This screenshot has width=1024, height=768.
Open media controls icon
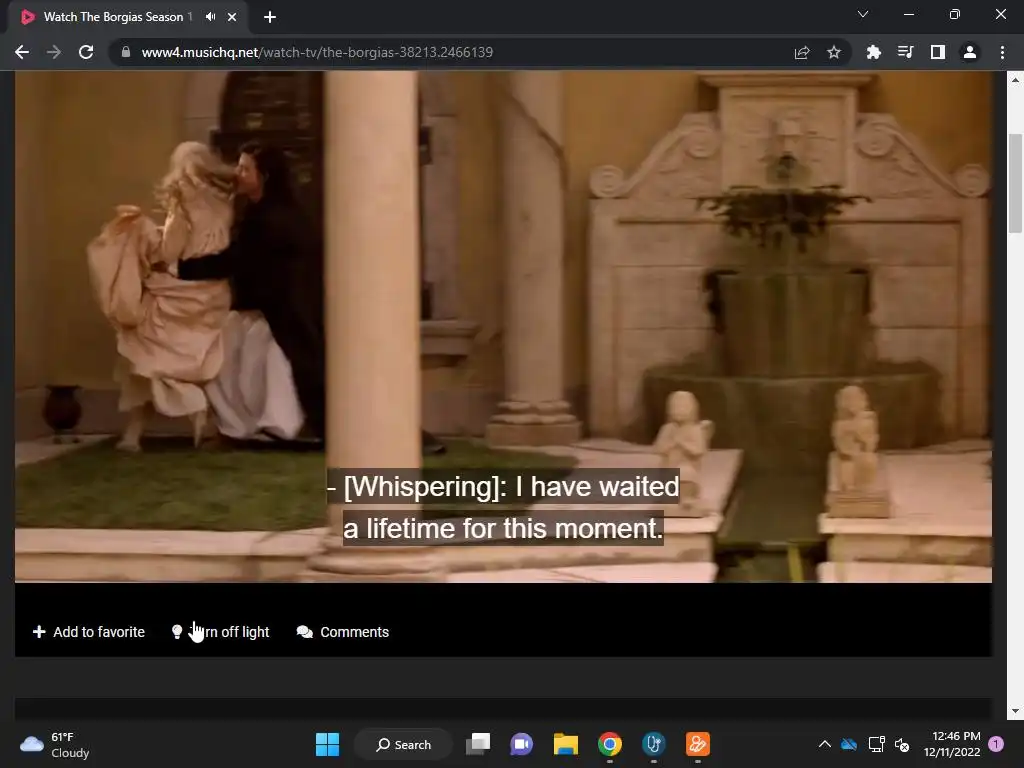pyautogui.click(x=905, y=52)
